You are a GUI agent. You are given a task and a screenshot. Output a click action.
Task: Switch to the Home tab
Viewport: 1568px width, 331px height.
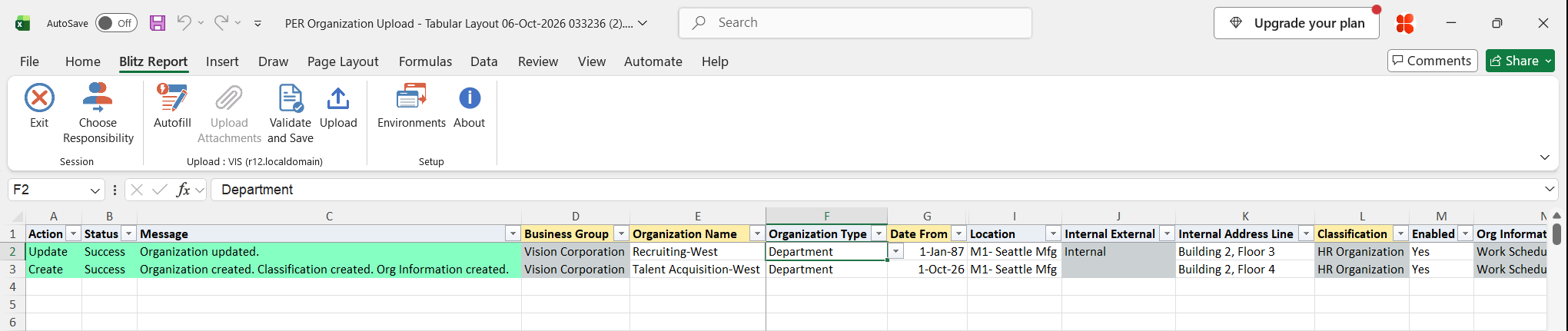83,61
